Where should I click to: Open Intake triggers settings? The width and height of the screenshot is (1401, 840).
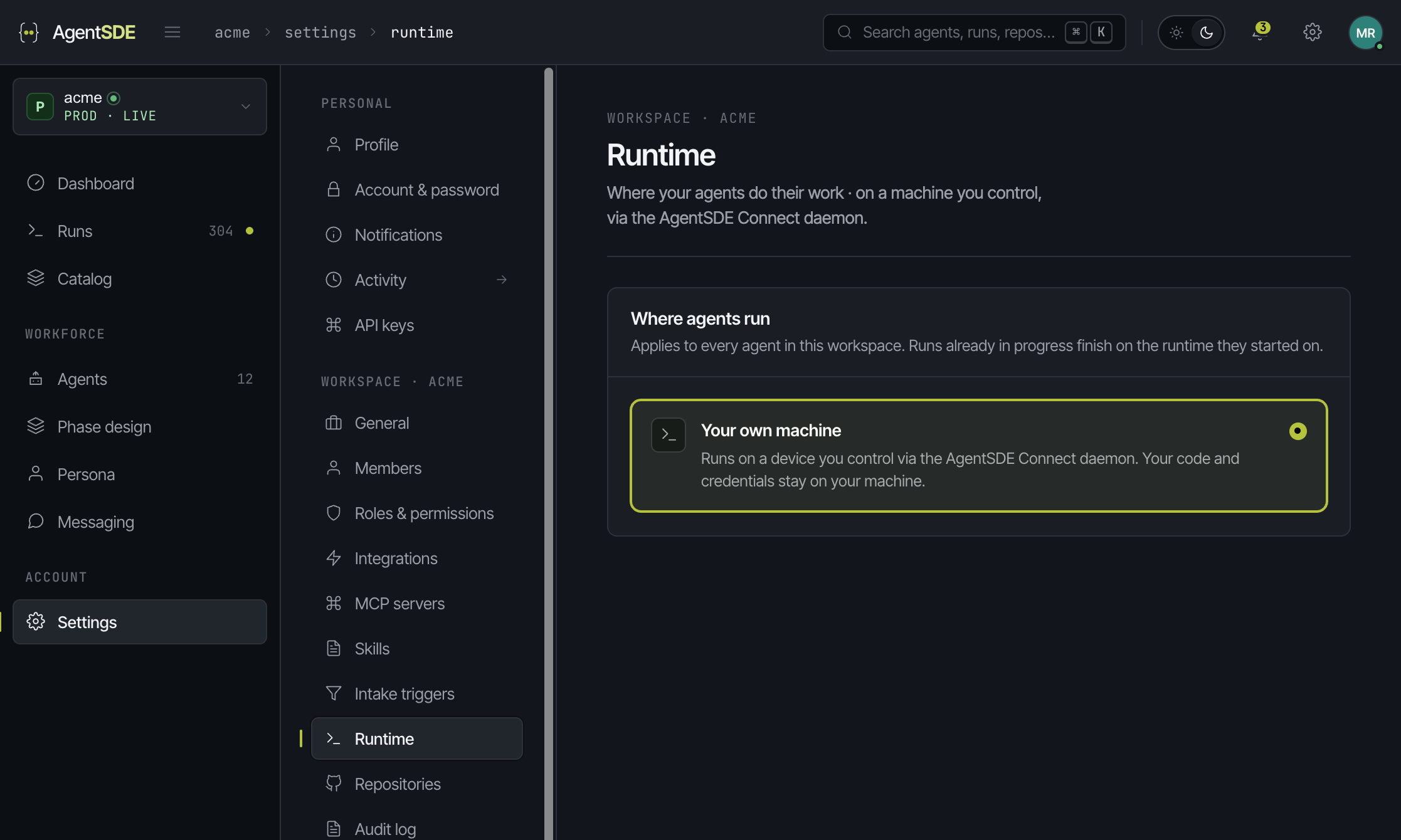click(x=417, y=694)
